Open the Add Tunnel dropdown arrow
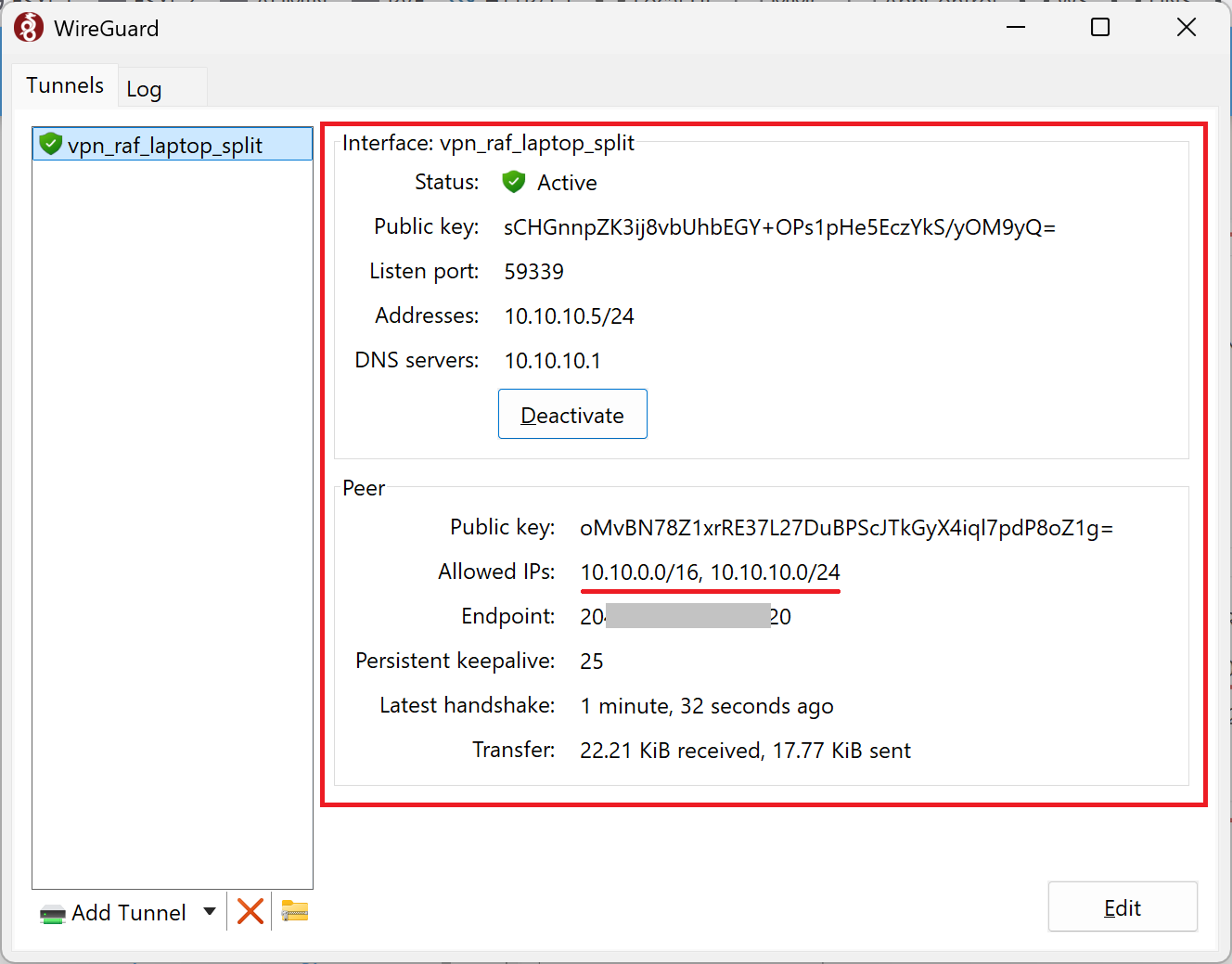 (x=210, y=911)
